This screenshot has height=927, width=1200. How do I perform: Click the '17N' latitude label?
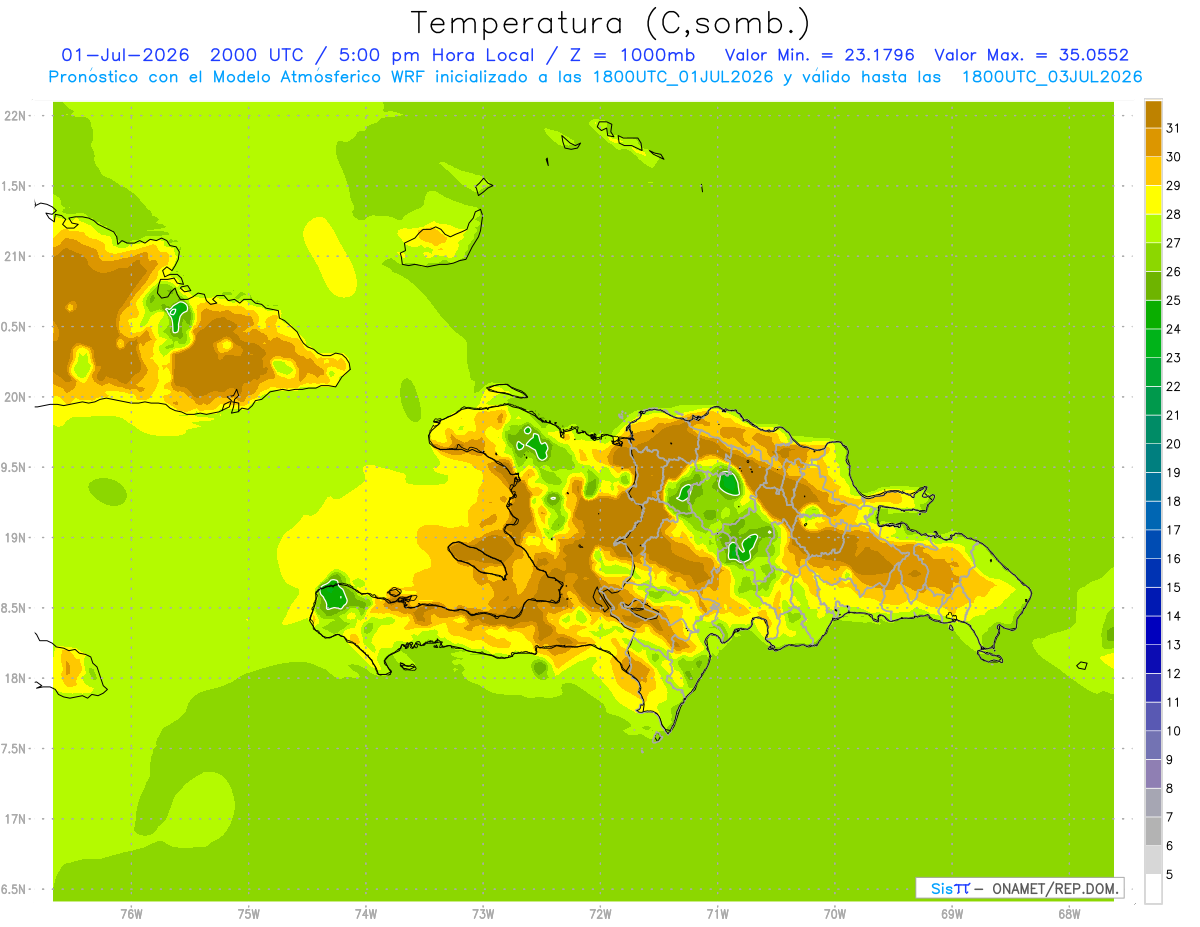[x=14, y=819]
